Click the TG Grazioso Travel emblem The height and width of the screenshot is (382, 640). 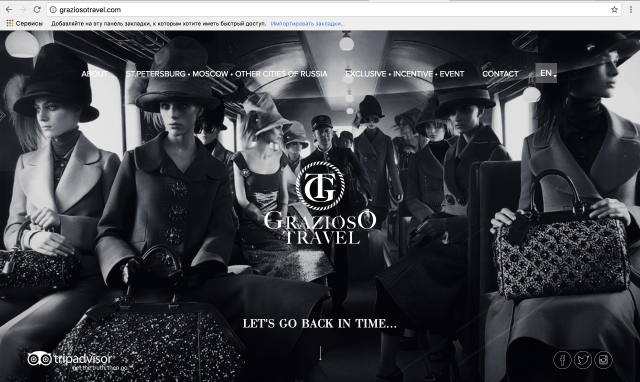[x=320, y=186]
